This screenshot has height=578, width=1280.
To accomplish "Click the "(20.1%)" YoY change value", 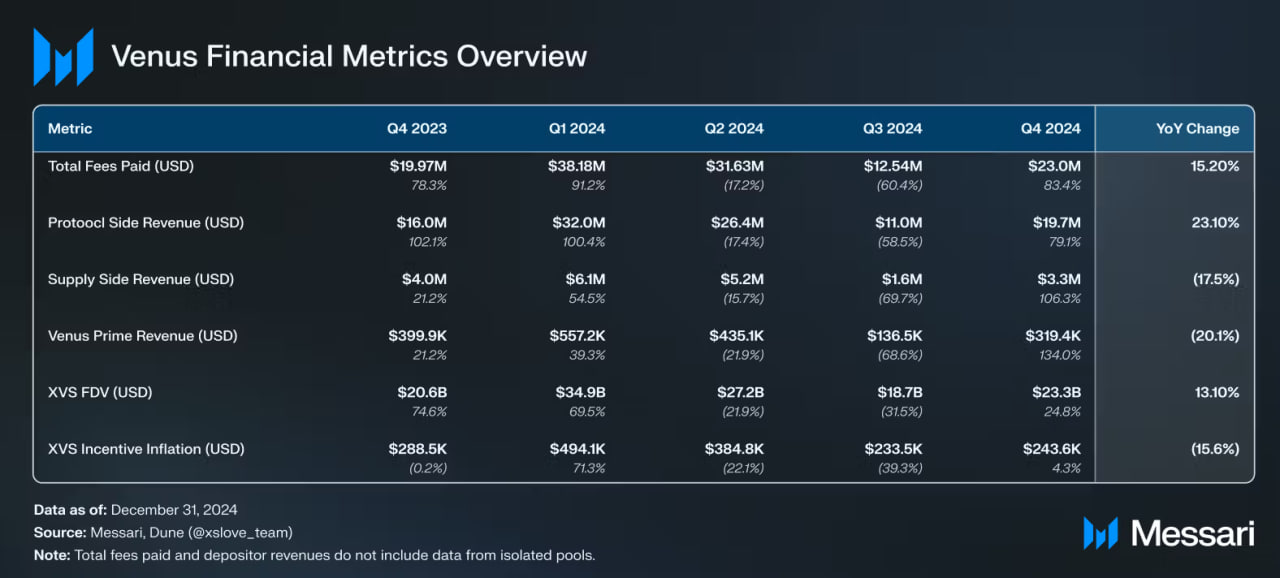I will pyautogui.click(x=1216, y=336).
